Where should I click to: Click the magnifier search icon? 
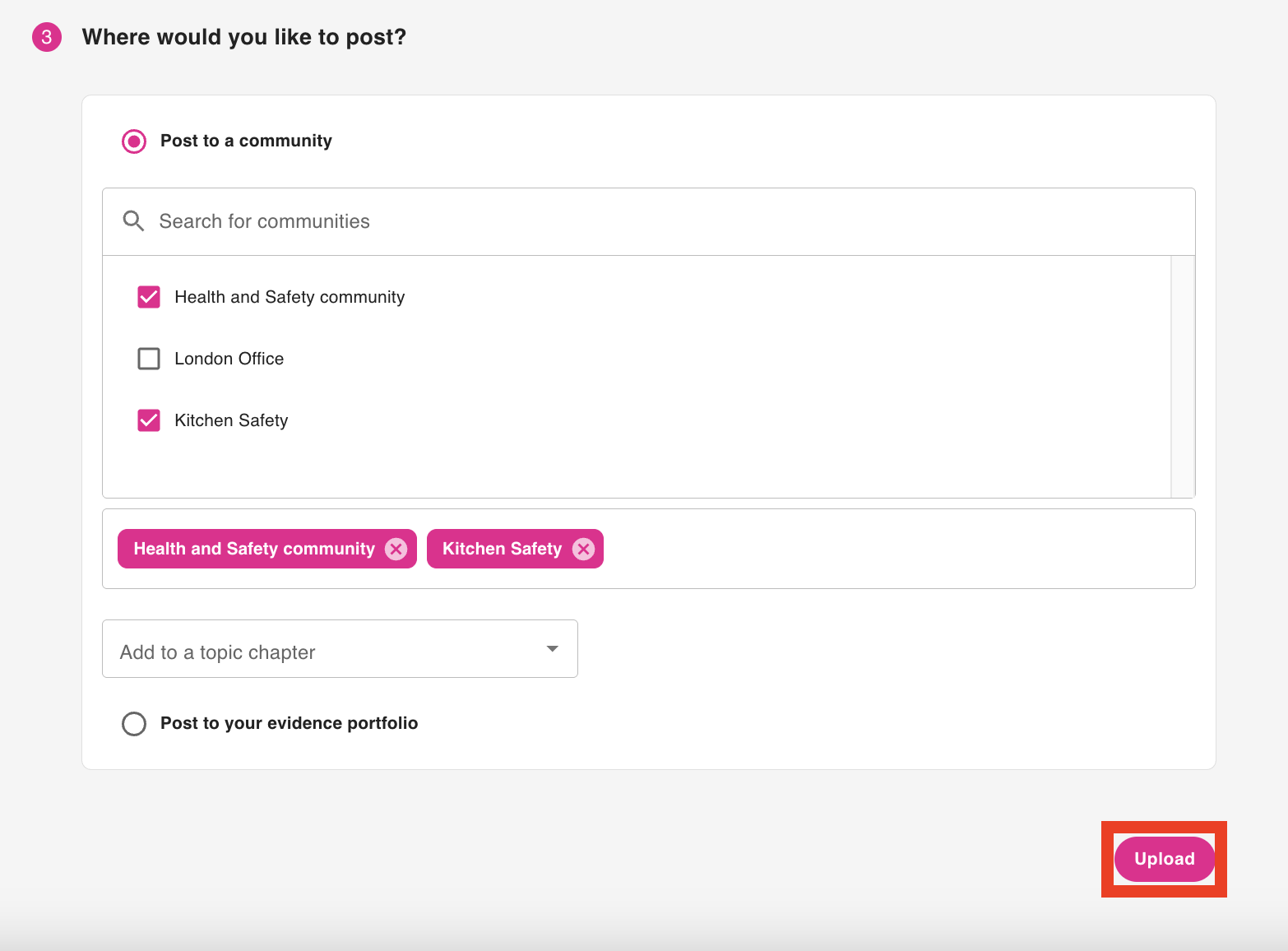(x=133, y=221)
